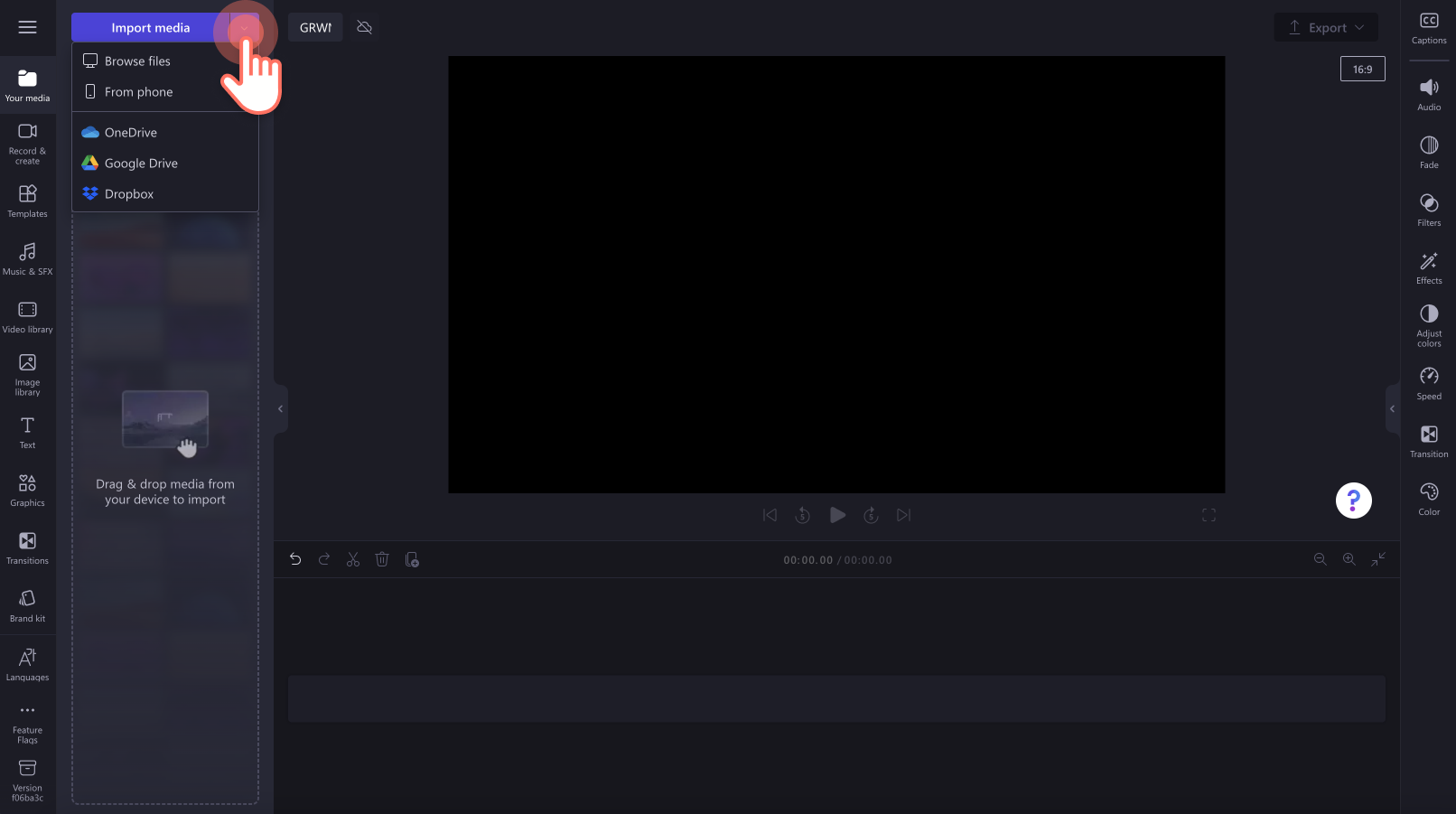The width and height of the screenshot is (1456, 814).
Task: Open the Audio properties panel
Action: coord(1429,95)
